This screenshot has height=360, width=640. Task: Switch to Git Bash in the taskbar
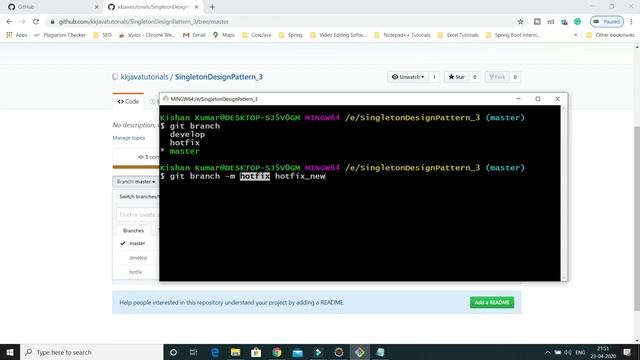click(360, 352)
